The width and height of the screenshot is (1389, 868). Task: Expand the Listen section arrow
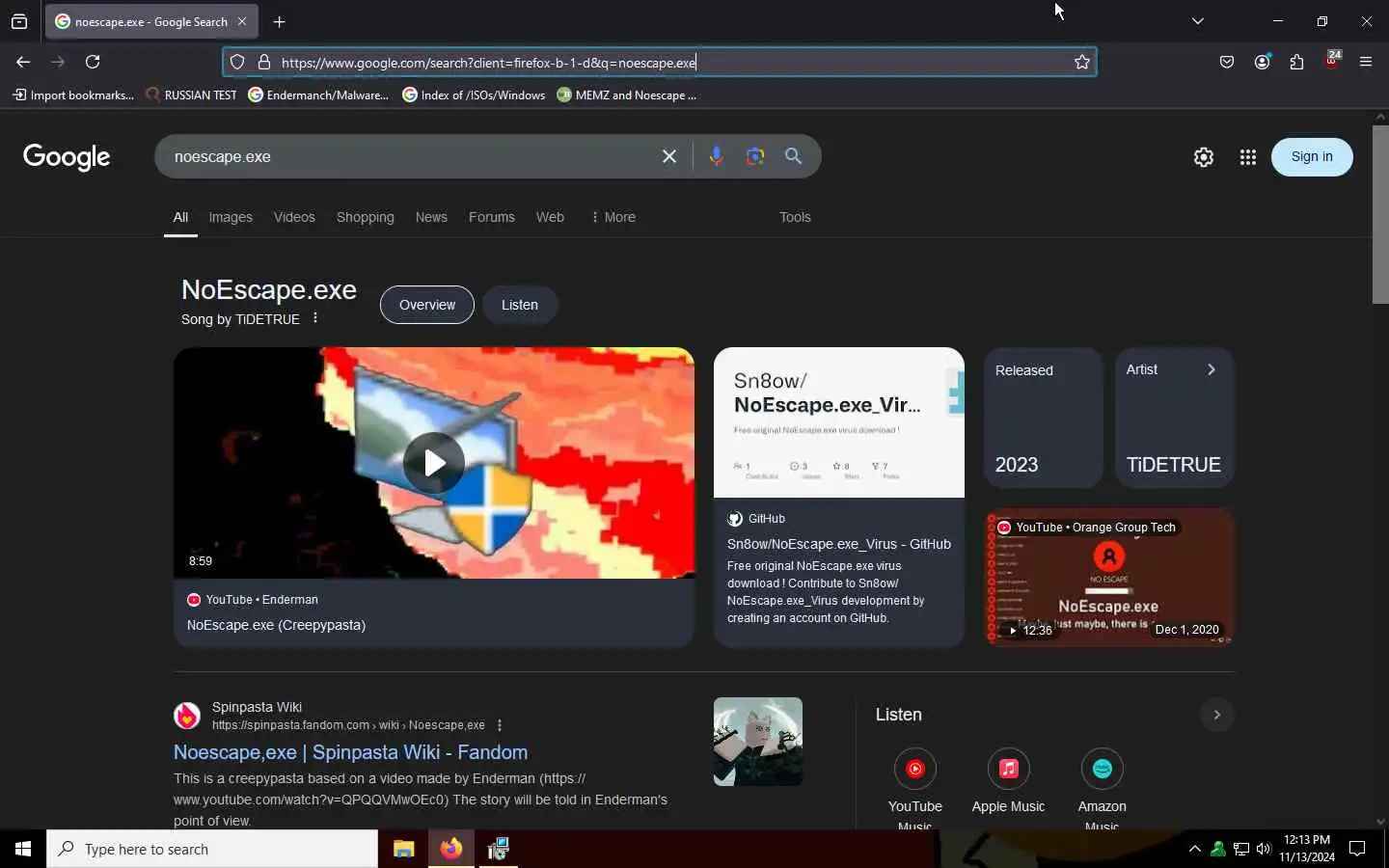[x=1217, y=715]
